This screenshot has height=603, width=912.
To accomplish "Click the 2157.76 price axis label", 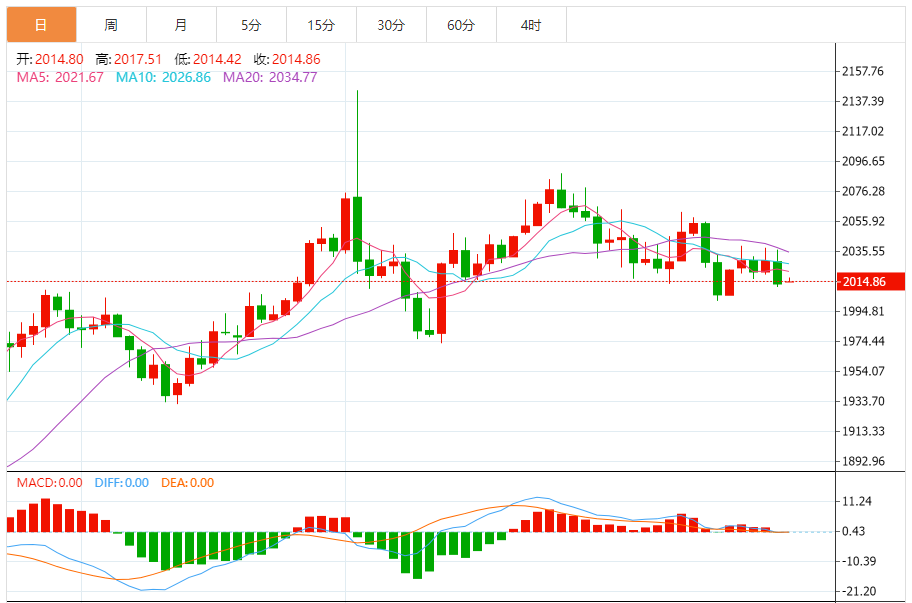I will click(x=863, y=72).
